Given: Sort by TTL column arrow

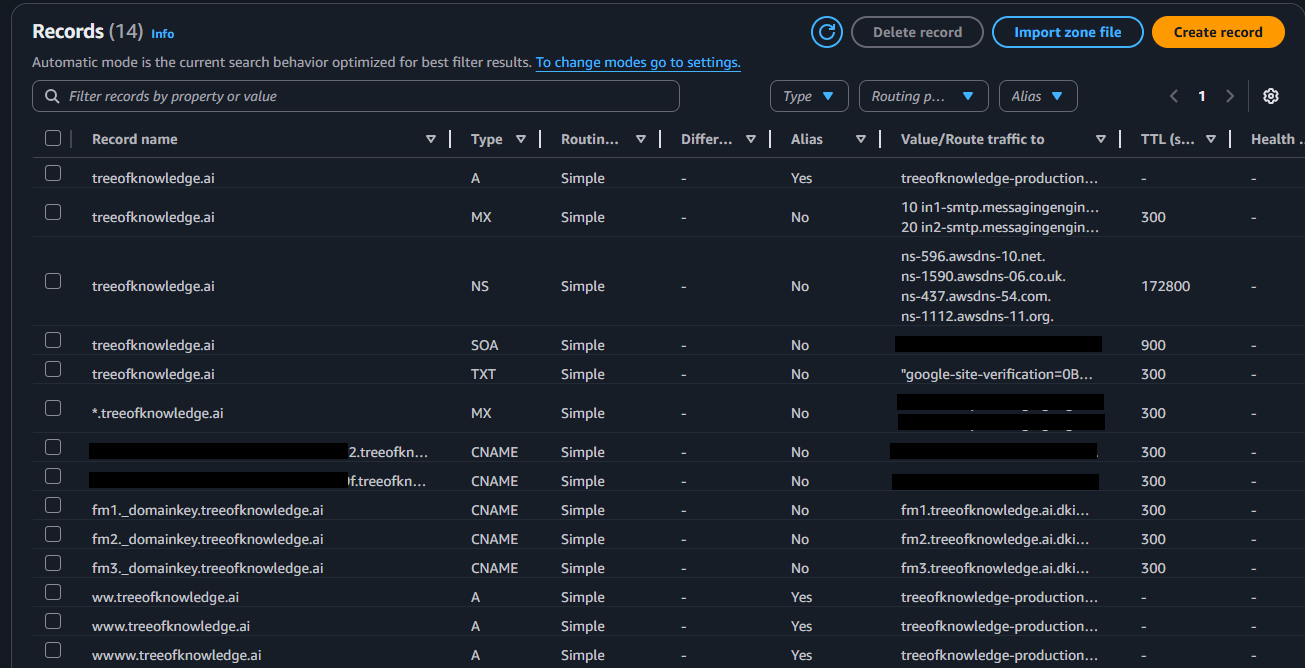Looking at the screenshot, I should 1211,139.
